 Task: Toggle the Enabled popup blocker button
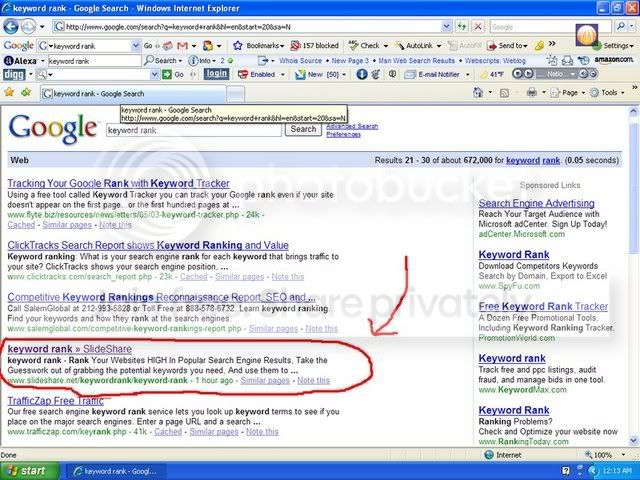(257, 75)
